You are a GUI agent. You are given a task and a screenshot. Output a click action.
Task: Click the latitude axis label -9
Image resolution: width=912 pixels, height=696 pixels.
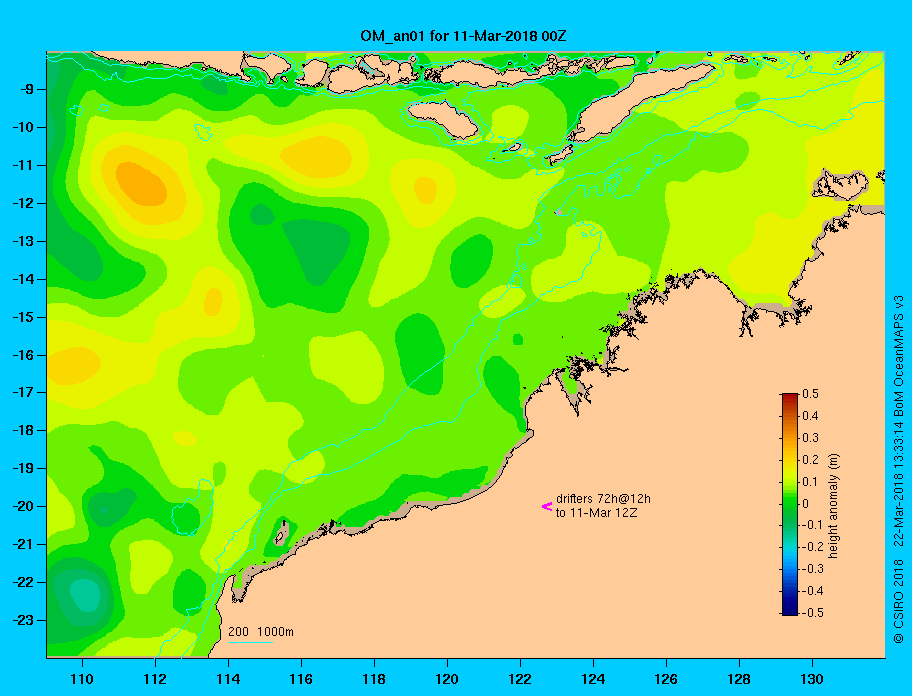[x=28, y=90]
